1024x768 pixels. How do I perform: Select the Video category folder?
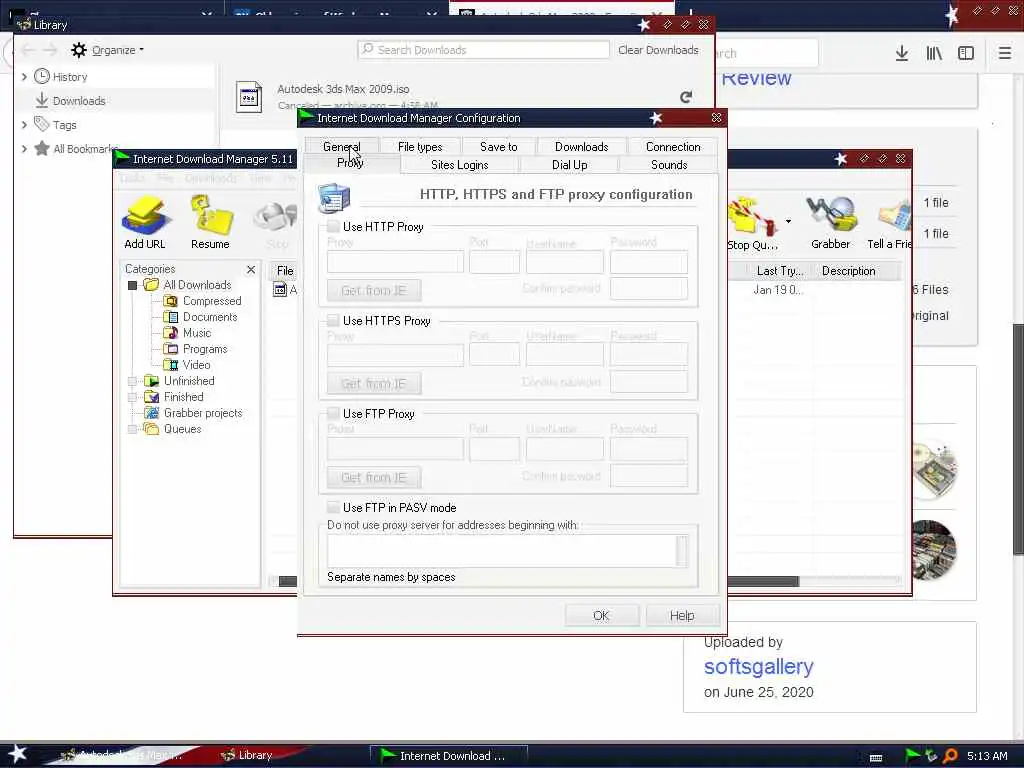(187, 365)
